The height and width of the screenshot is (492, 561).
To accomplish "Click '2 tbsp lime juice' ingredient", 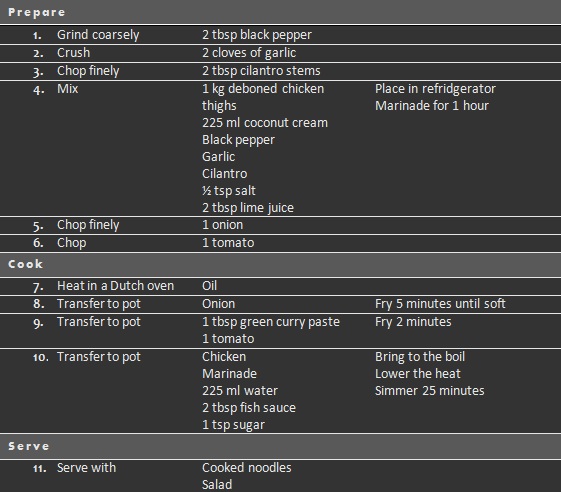I will pos(248,208).
